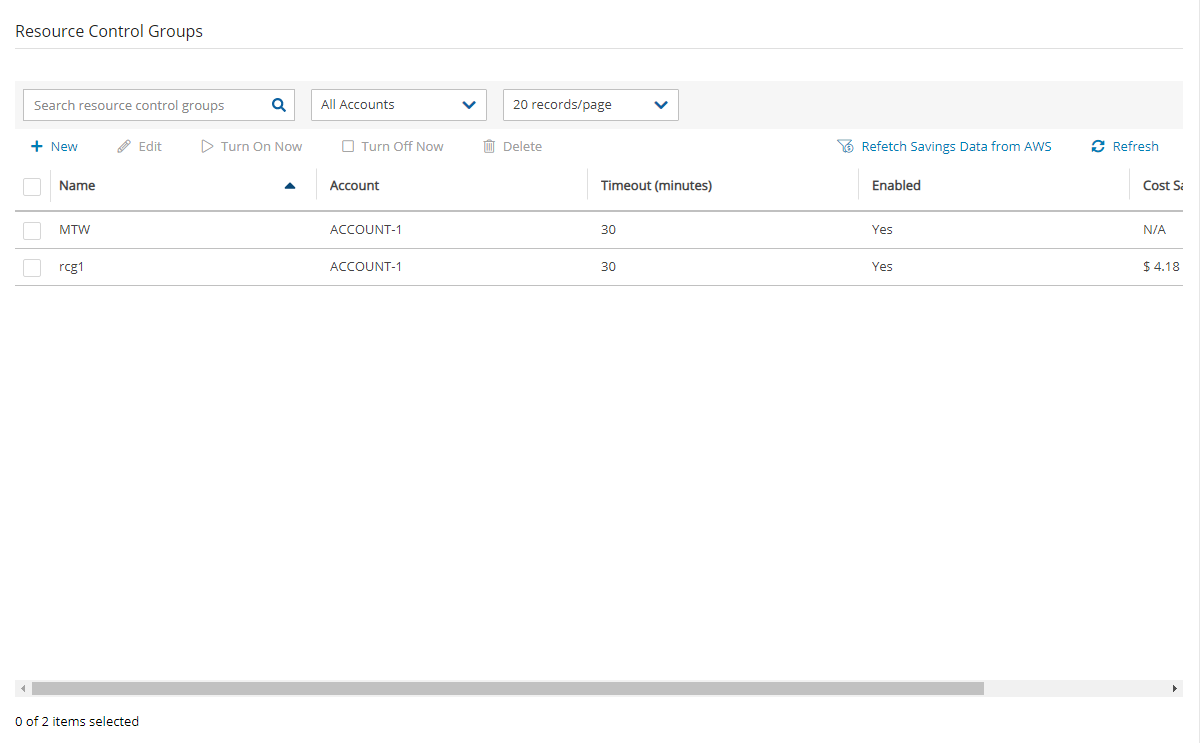Check the MTW row checkbox
The width and height of the screenshot is (1200, 743).
click(x=32, y=230)
